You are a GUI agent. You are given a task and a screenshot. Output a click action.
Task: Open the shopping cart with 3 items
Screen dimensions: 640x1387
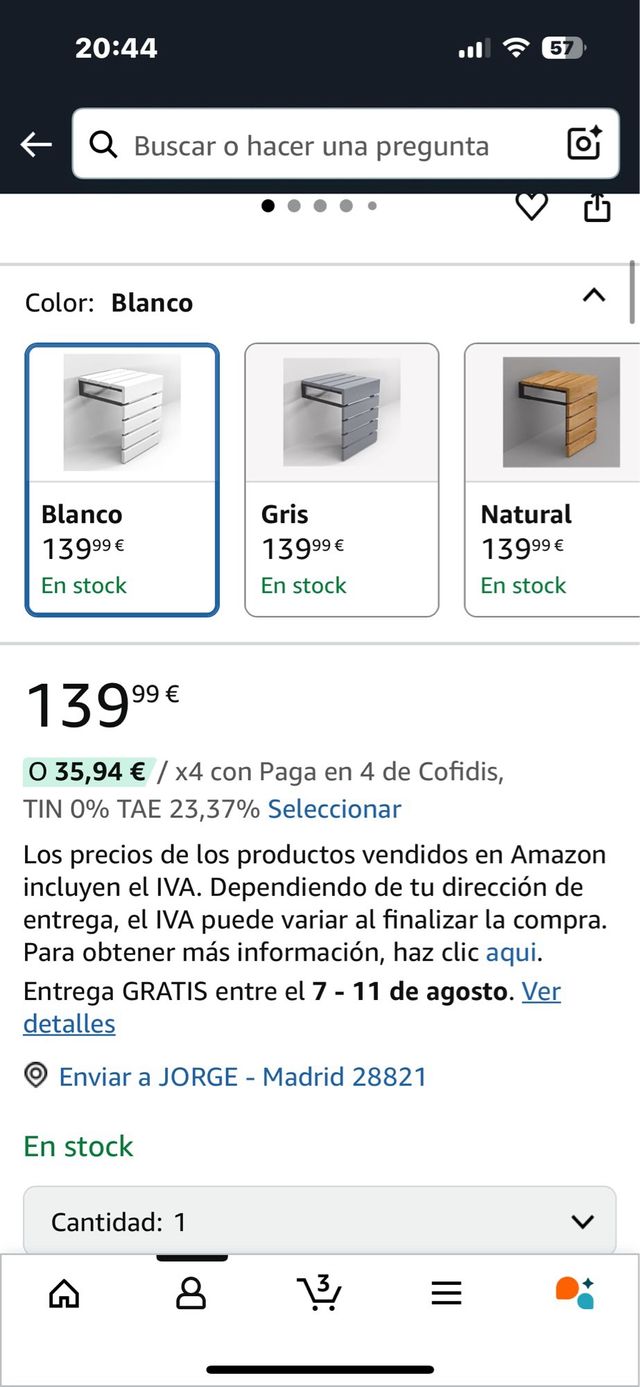click(x=318, y=1292)
